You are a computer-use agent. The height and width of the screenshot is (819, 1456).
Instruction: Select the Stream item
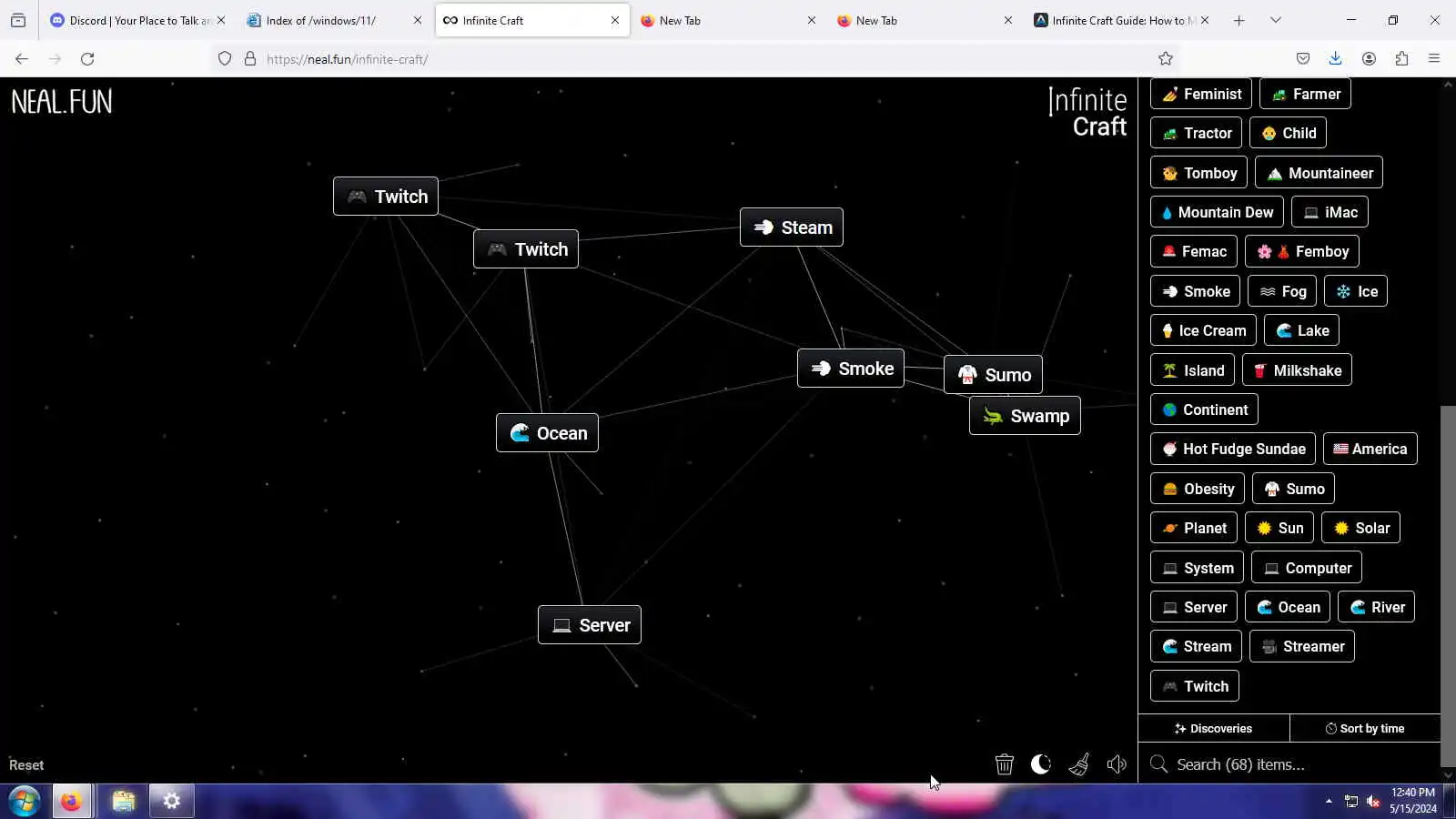1196,646
